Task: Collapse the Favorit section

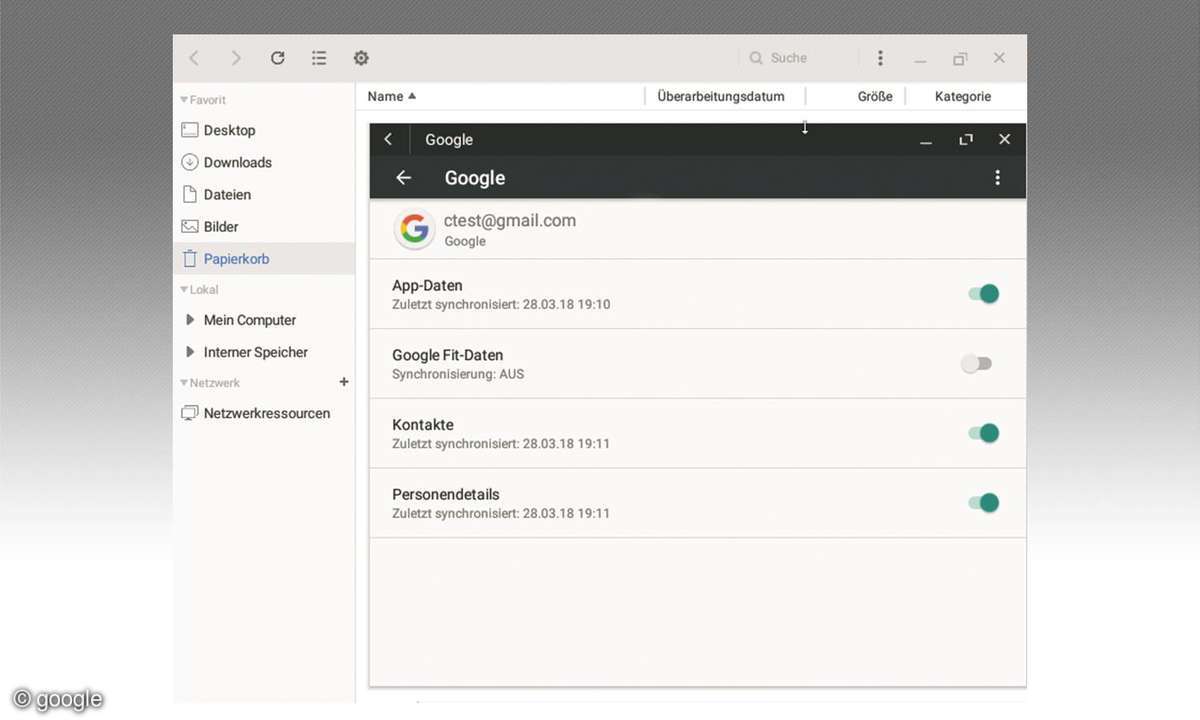Action: pos(184,100)
